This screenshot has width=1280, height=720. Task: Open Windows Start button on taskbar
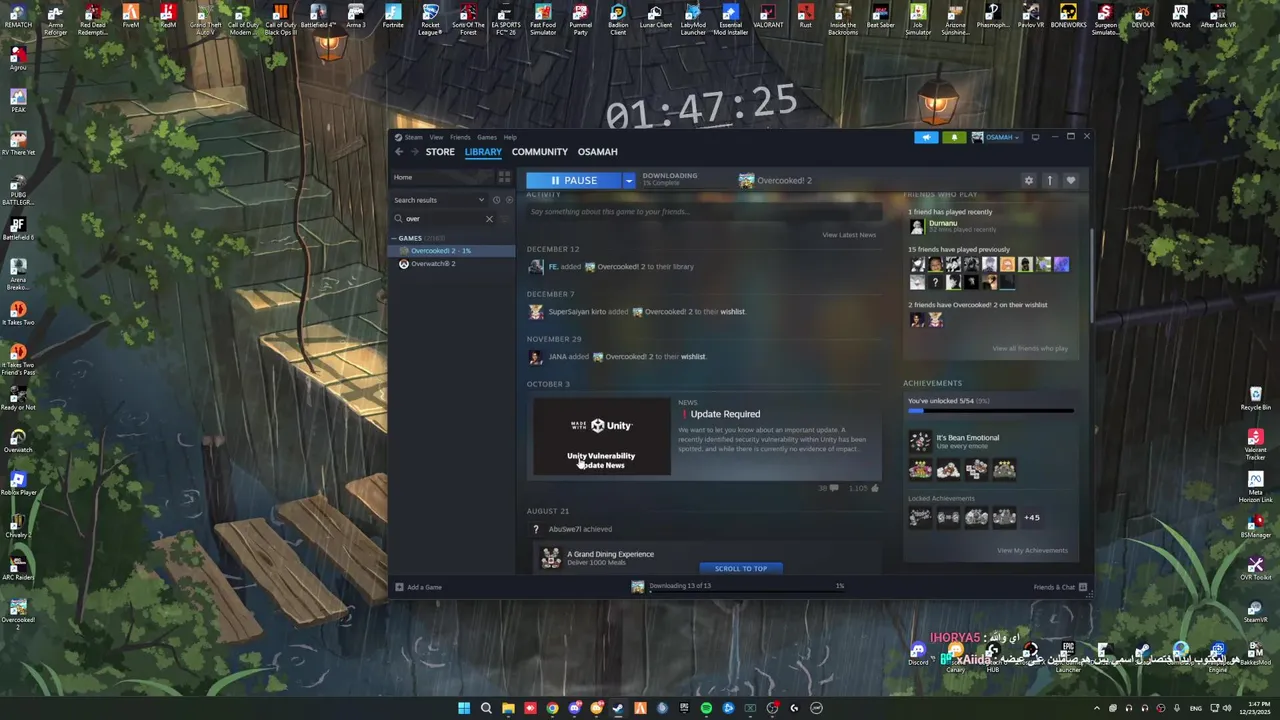coord(464,708)
